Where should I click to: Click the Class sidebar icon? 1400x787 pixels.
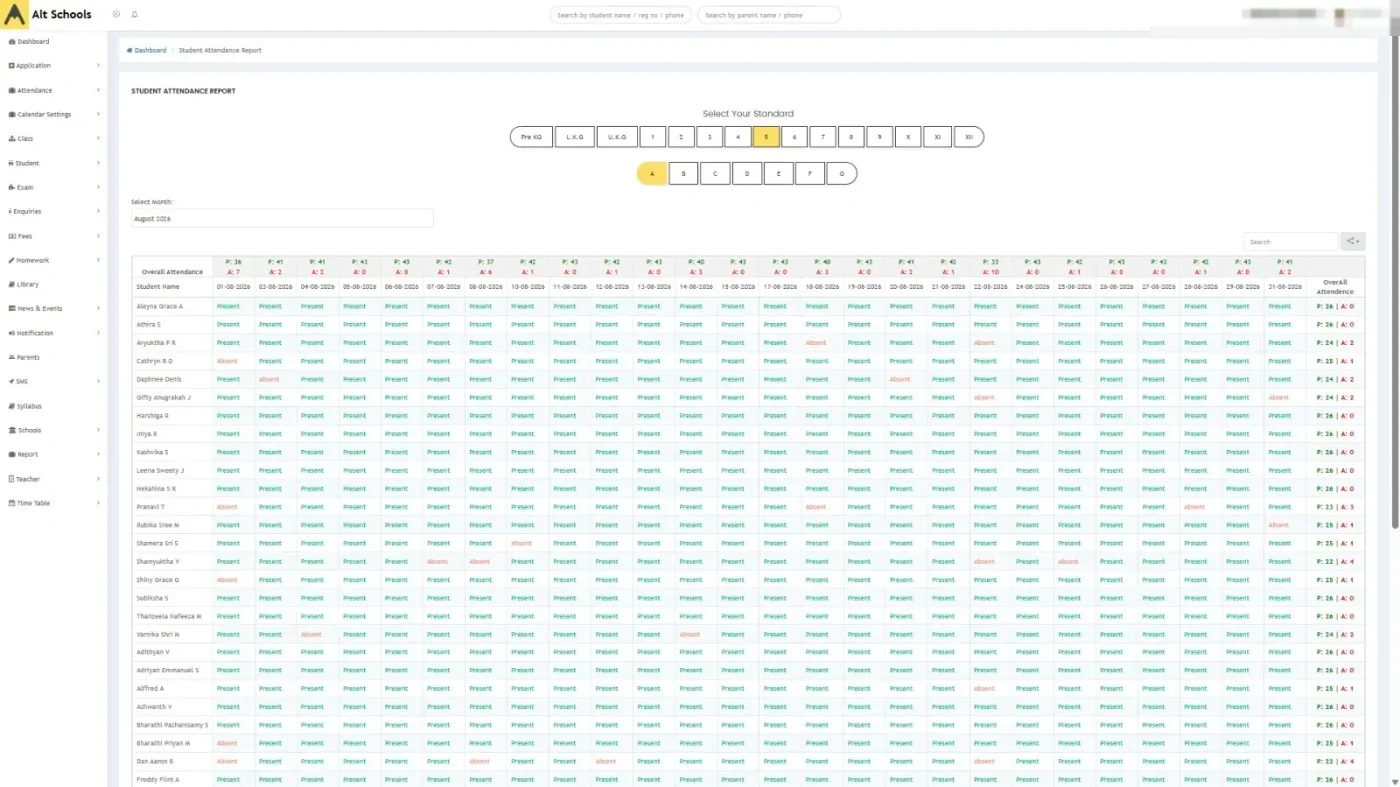pyautogui.click(x=12, y=139)
